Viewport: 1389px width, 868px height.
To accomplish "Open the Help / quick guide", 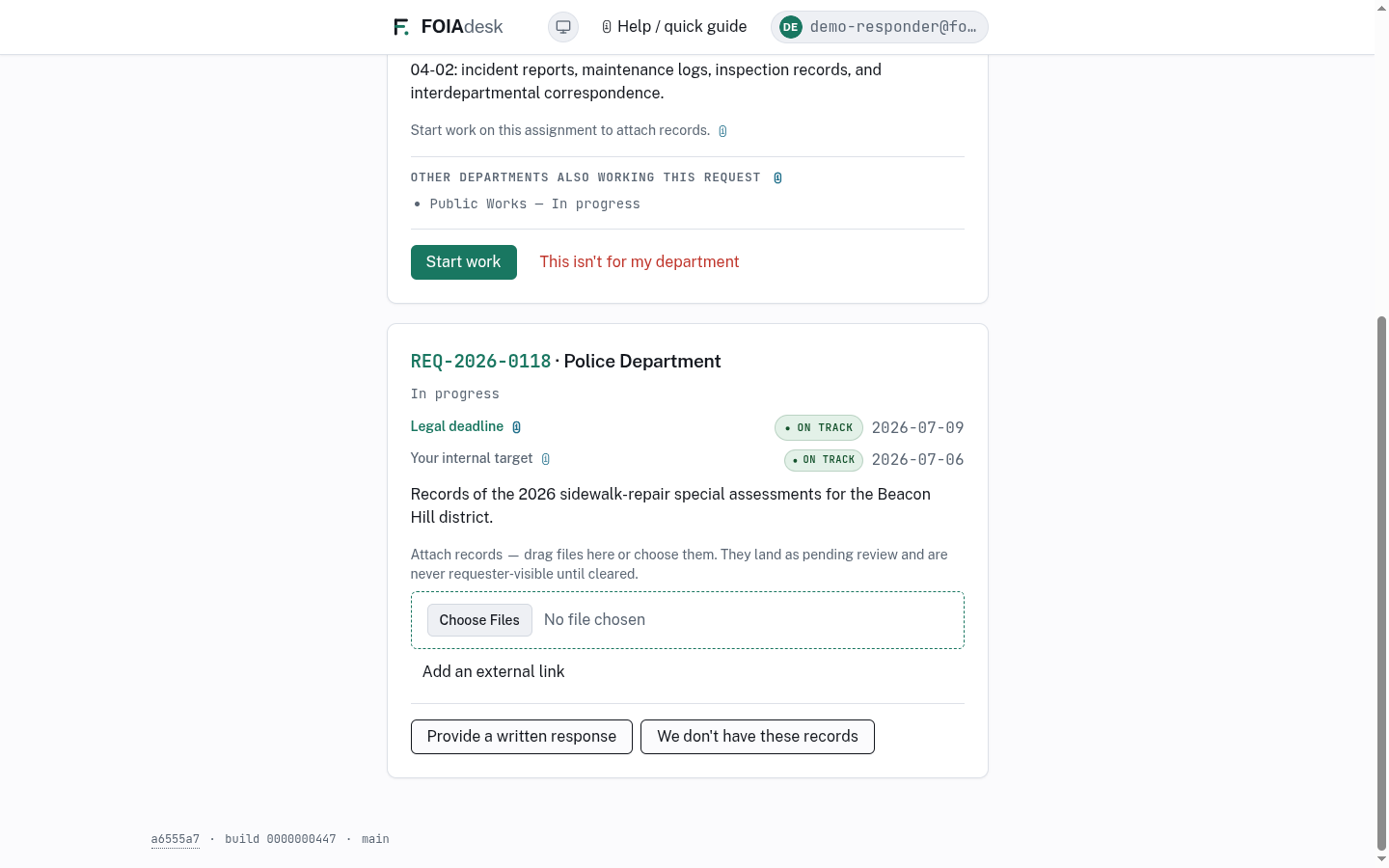I will [x=674, y=27].
